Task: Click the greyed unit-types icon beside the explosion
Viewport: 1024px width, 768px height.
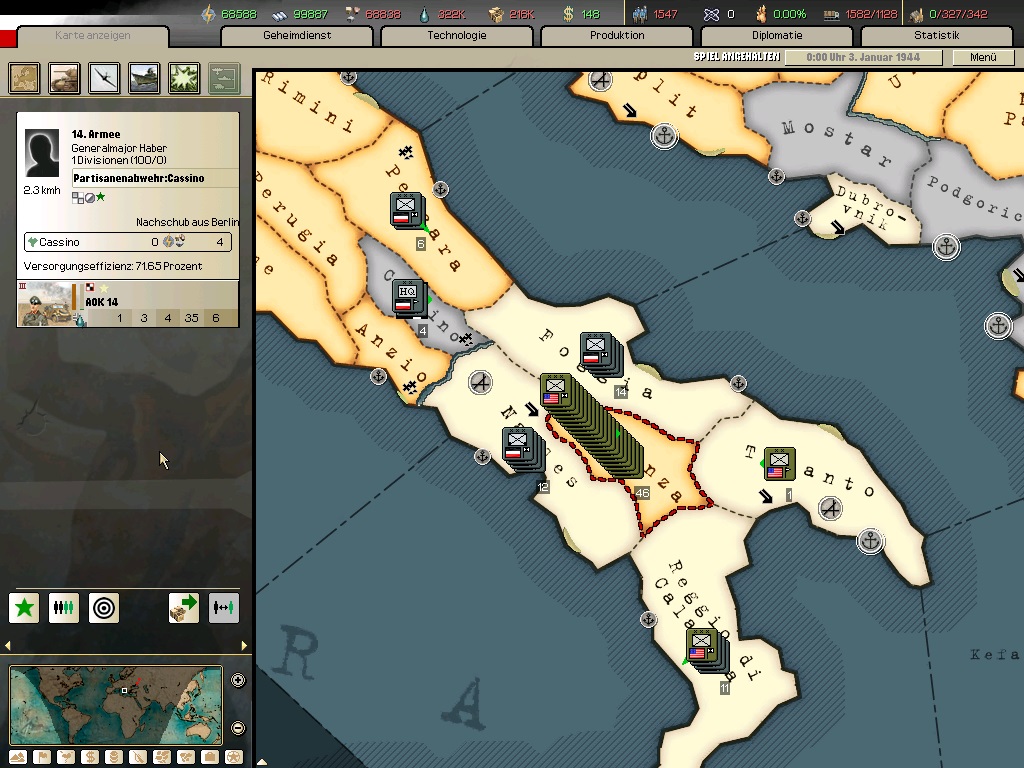Action: (224, 78)
